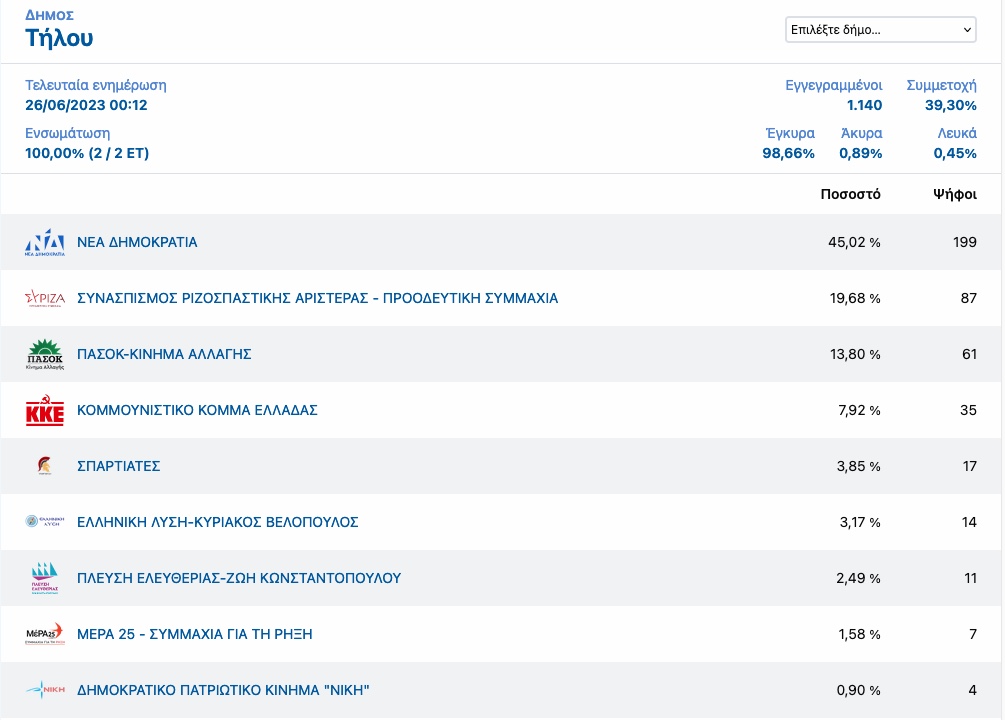Click the '87' votes cell

click(x=968, y=298)
